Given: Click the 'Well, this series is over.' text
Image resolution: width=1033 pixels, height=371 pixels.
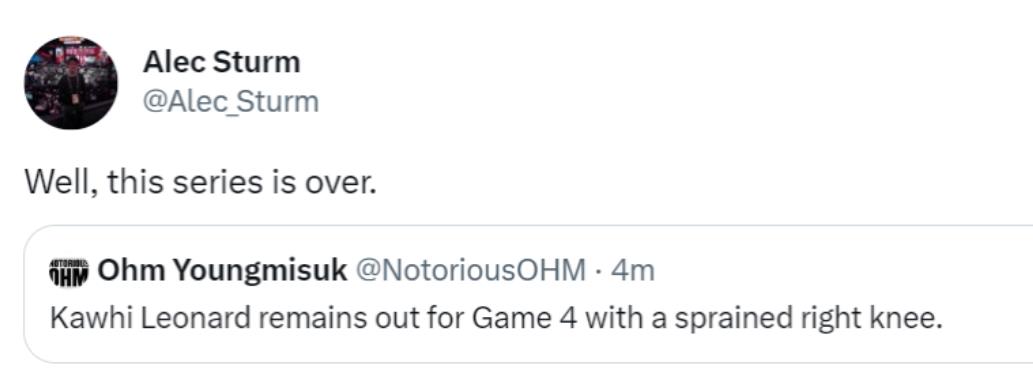Looking at the screenshot, I should click(201, 183).
